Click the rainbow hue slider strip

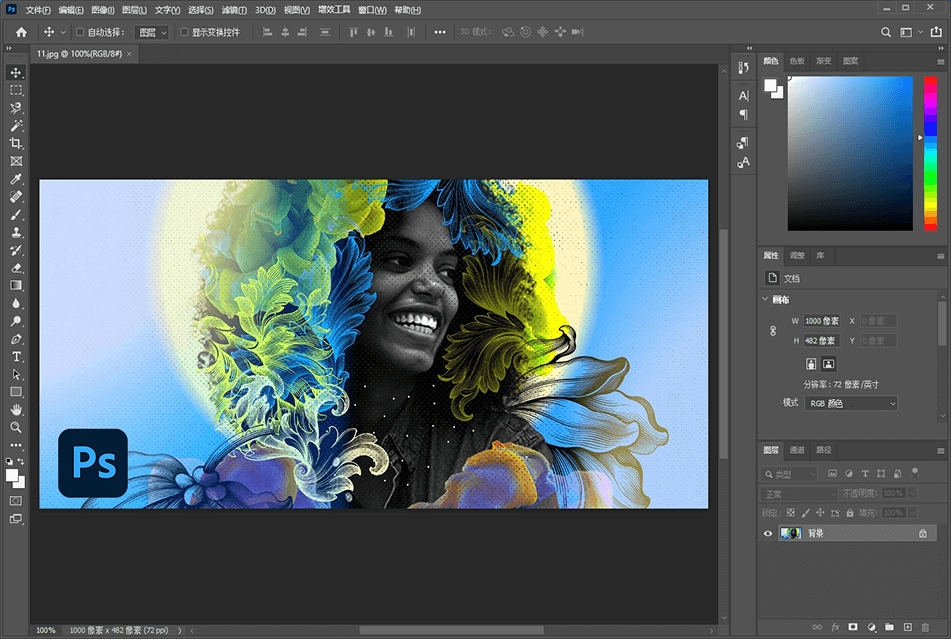[x=929, y=153]
